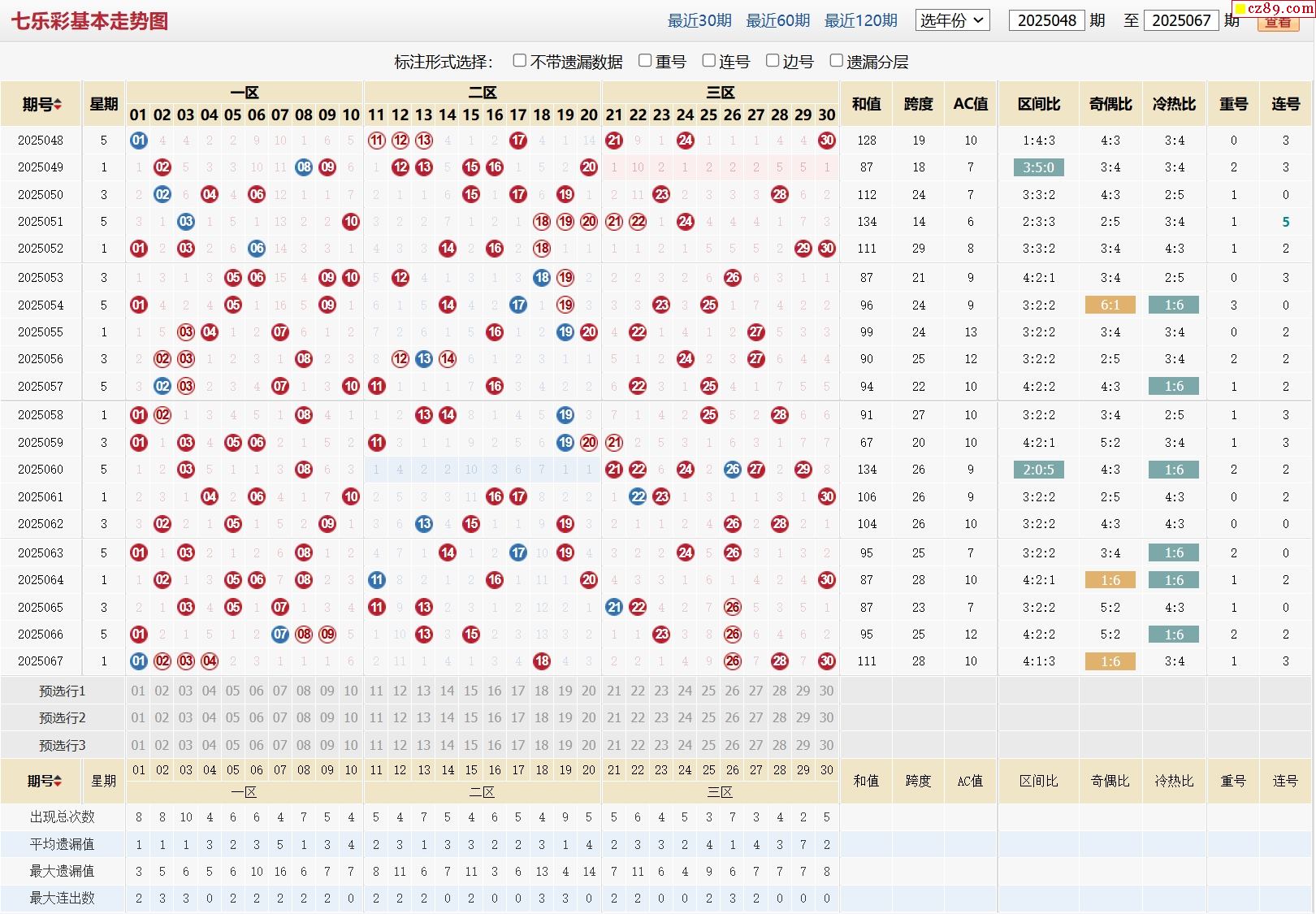Click blue ball 13 in row 2025056

click(424, 359)
